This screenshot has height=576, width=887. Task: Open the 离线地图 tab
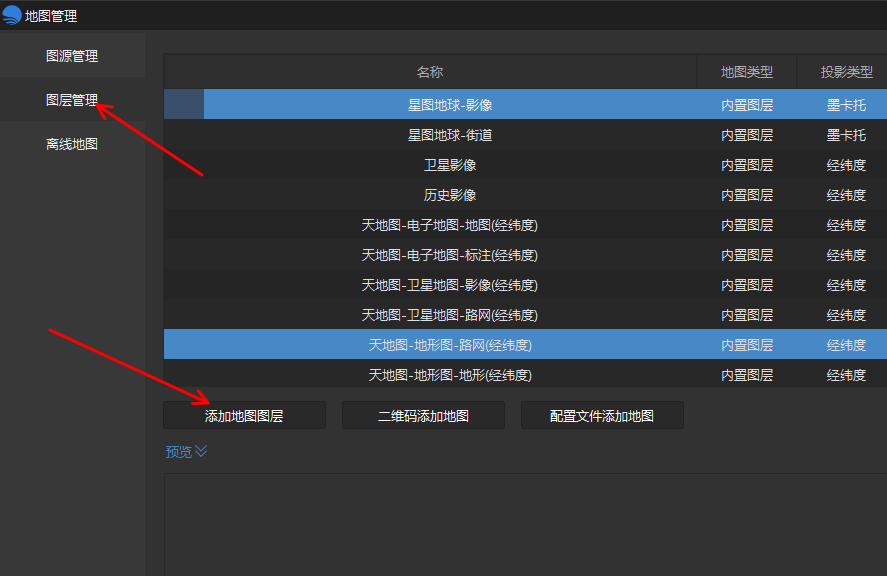[x=72, y=144]
